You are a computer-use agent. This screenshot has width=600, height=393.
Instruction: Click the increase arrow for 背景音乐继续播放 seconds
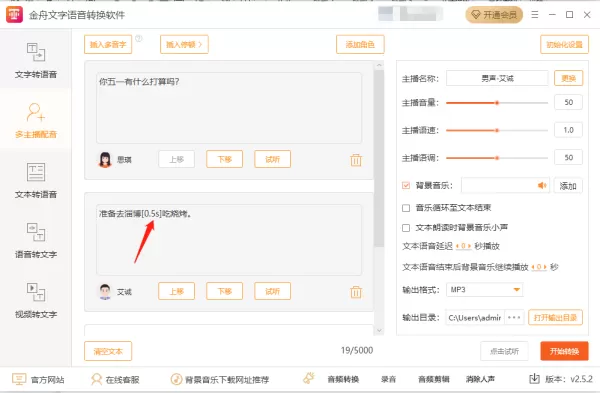(x=545, y=267)
